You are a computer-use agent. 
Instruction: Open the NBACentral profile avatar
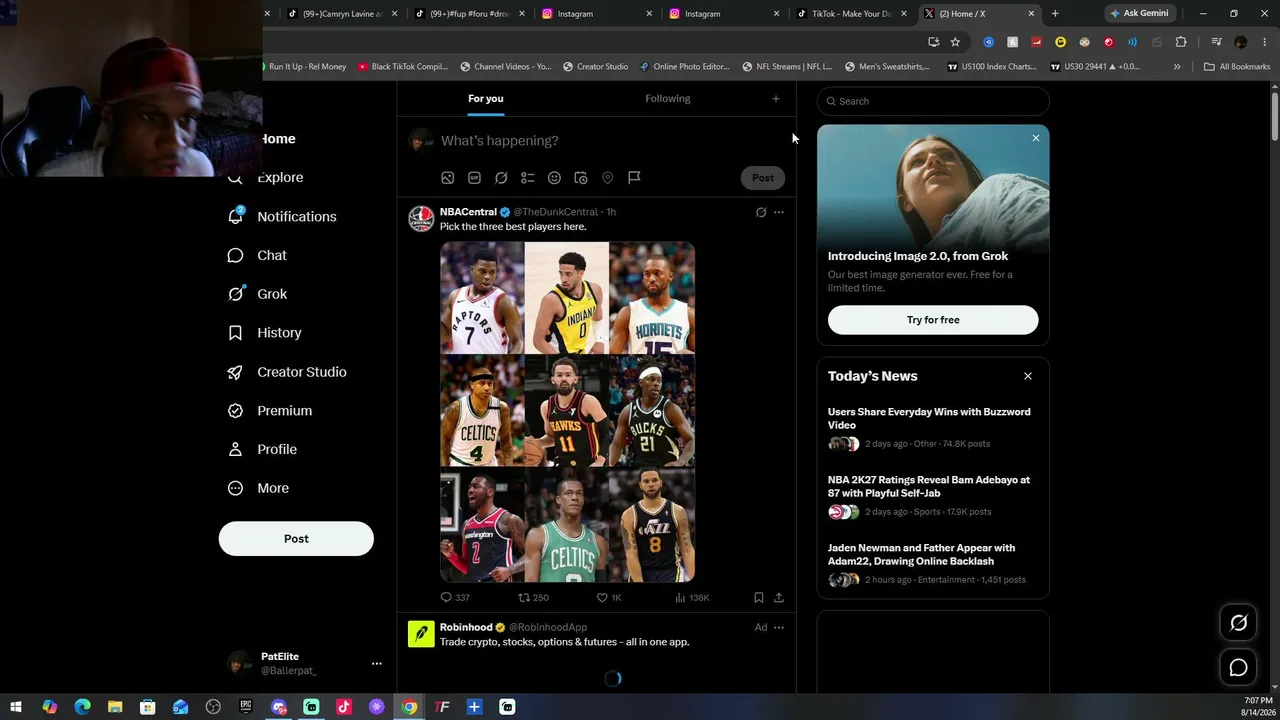pyautogui.click(x=421, y=219)
